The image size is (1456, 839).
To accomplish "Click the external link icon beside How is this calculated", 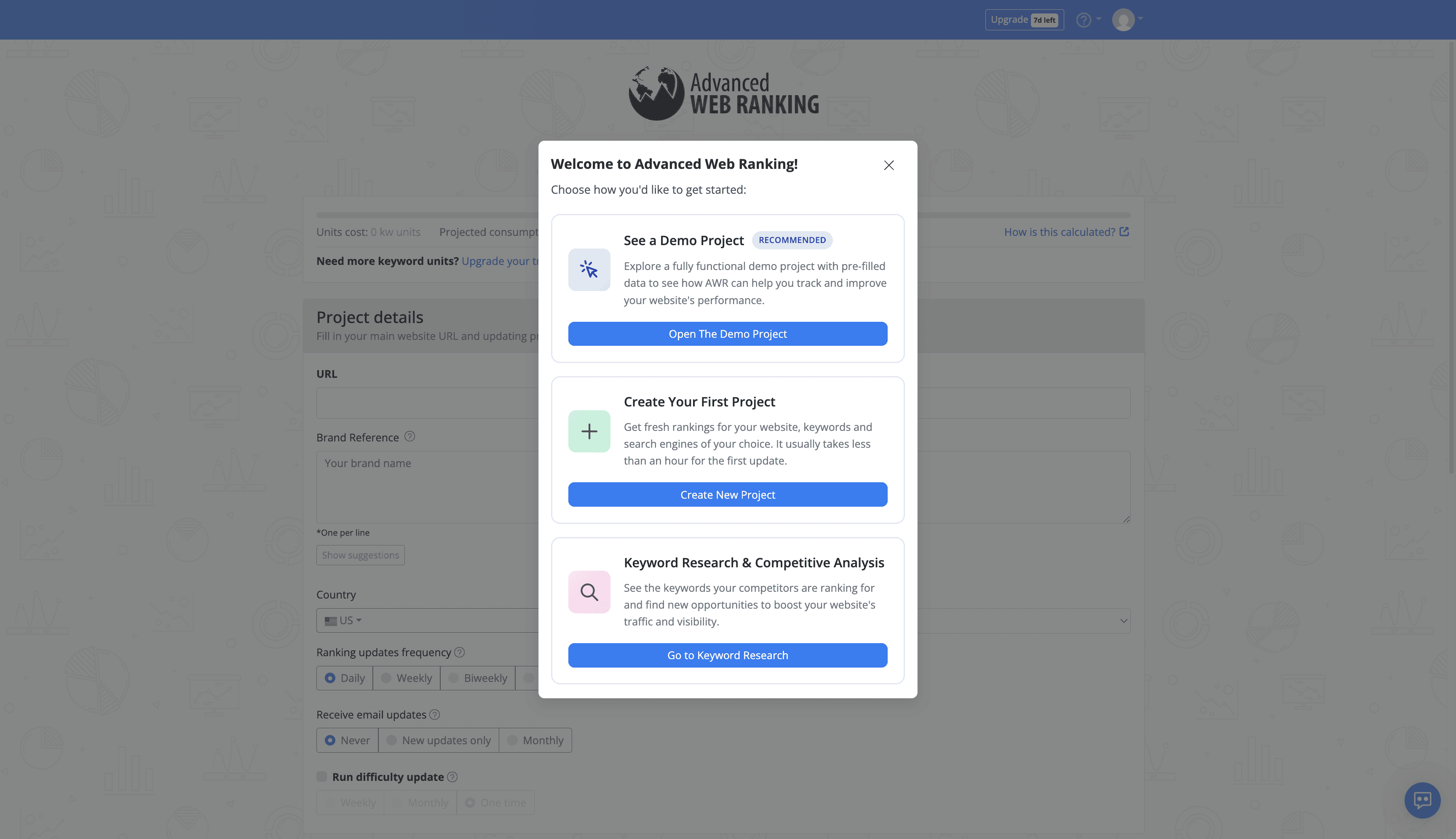I will click(x=1124, y=231).
